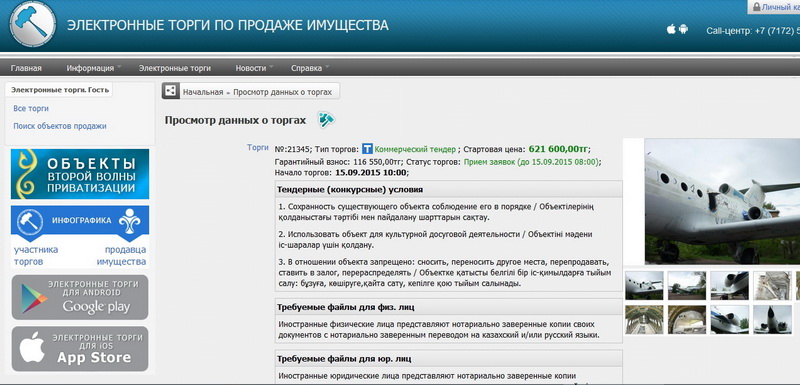This screenshot has height=385, width=800.
Task: Click the Начальная breadcrumb link
Action: 203,92
